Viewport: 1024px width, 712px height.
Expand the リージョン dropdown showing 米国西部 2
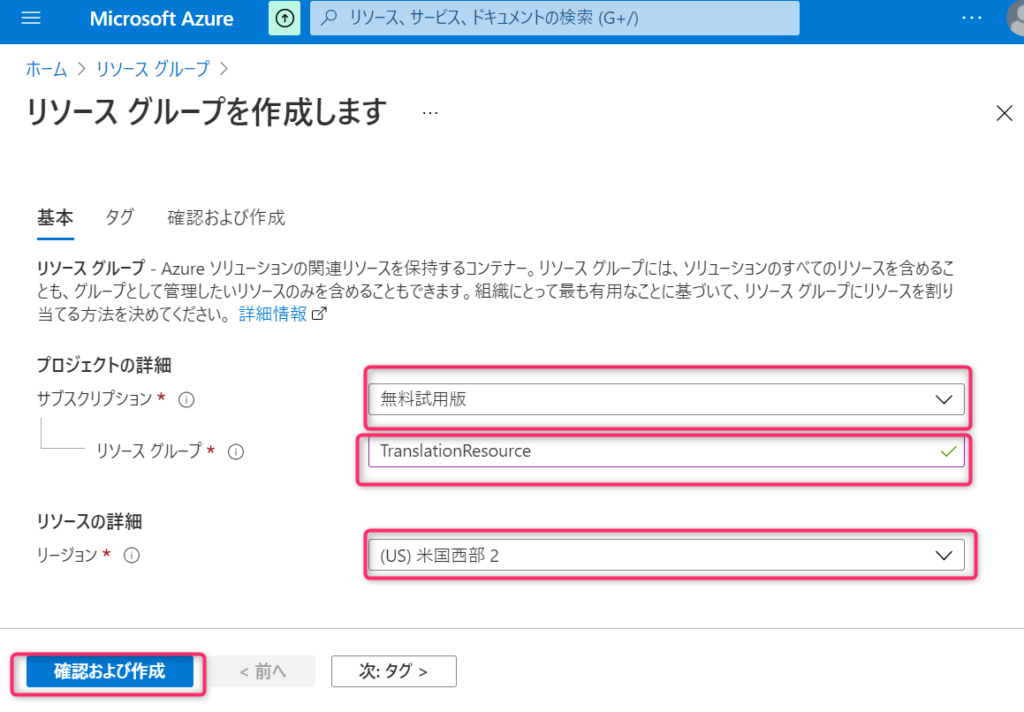pos(666,555)
